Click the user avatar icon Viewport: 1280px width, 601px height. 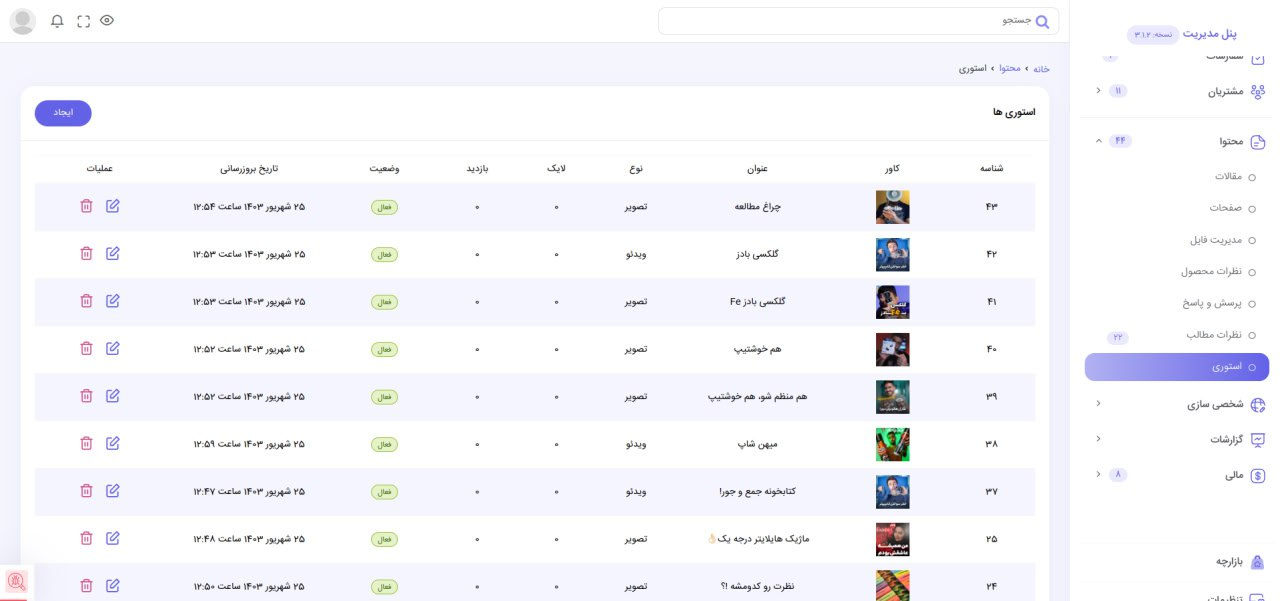tap(23, 21)
